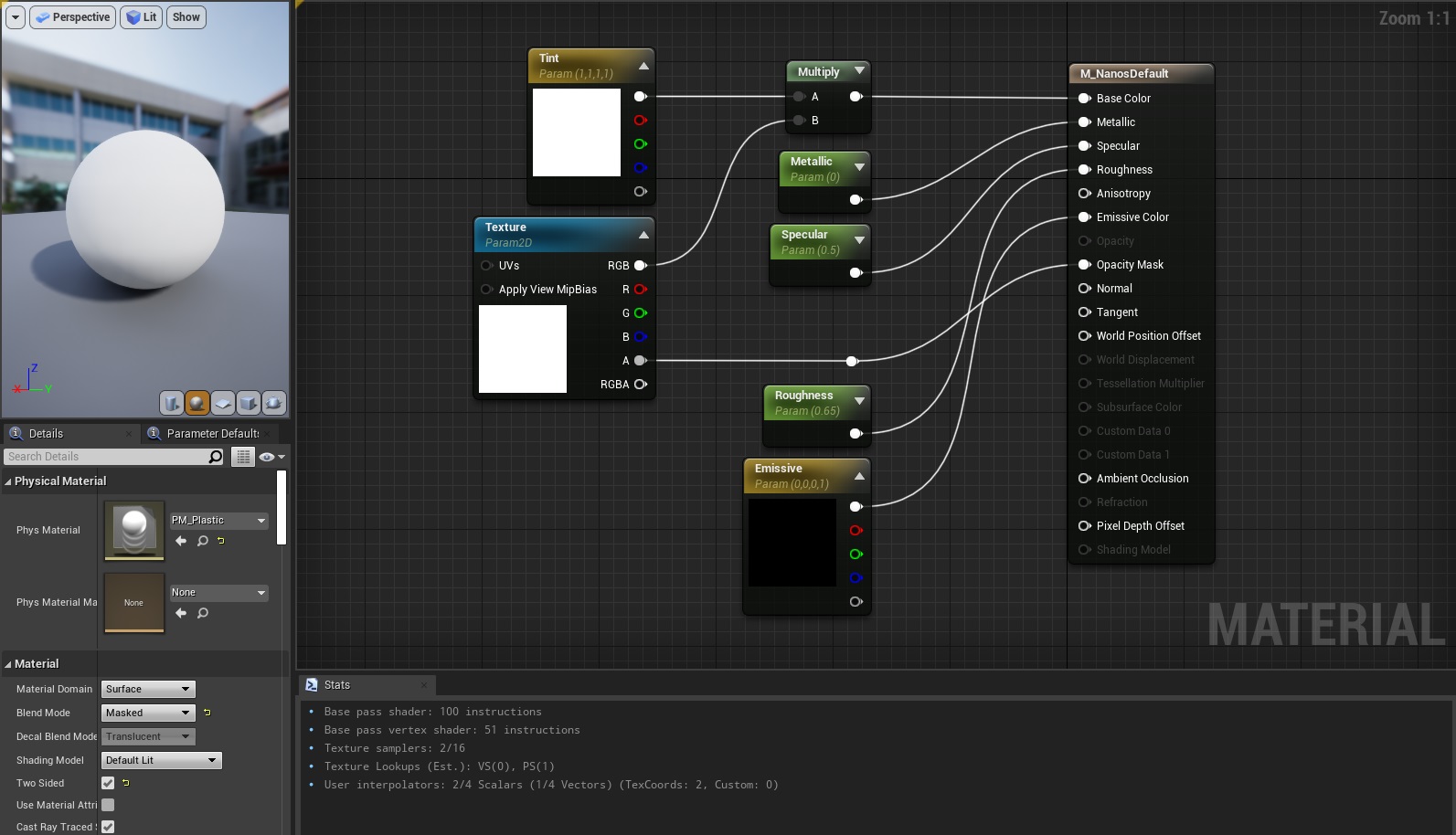The width and height of the screenshot is (1456, 835).
Task: Reset Blend Mode to default value
Action: [x=207, y=713]
